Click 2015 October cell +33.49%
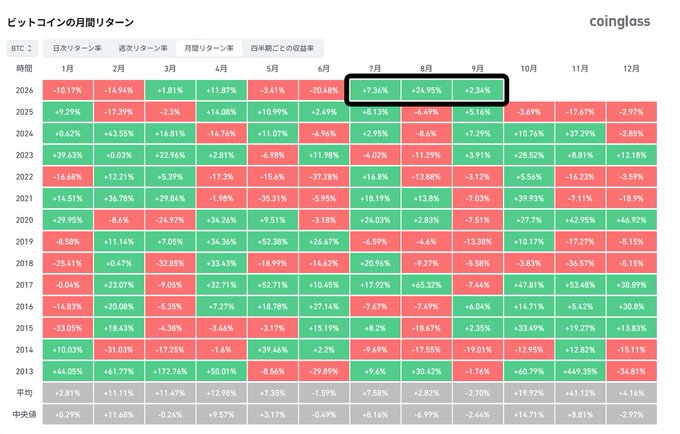Image resolution: width=680 pixels, height=434 pixels. click(529, 328)
